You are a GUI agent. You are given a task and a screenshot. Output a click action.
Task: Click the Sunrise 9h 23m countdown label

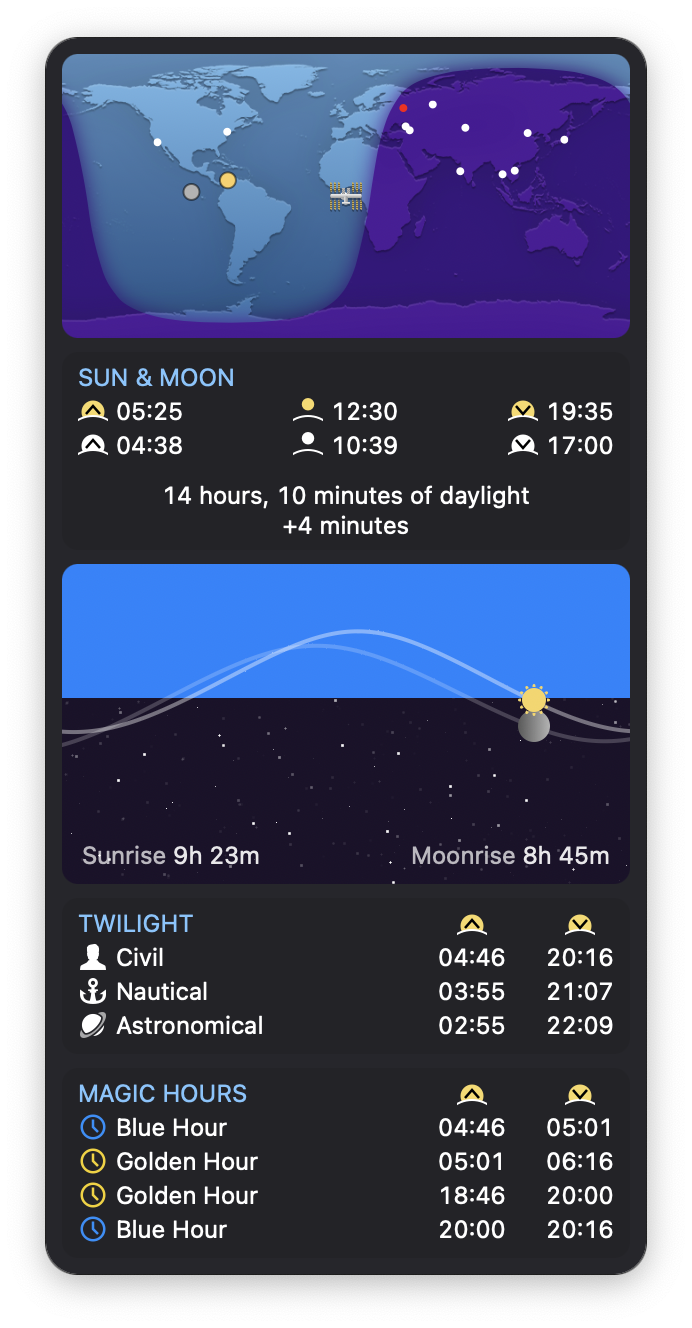click(171, 856)
